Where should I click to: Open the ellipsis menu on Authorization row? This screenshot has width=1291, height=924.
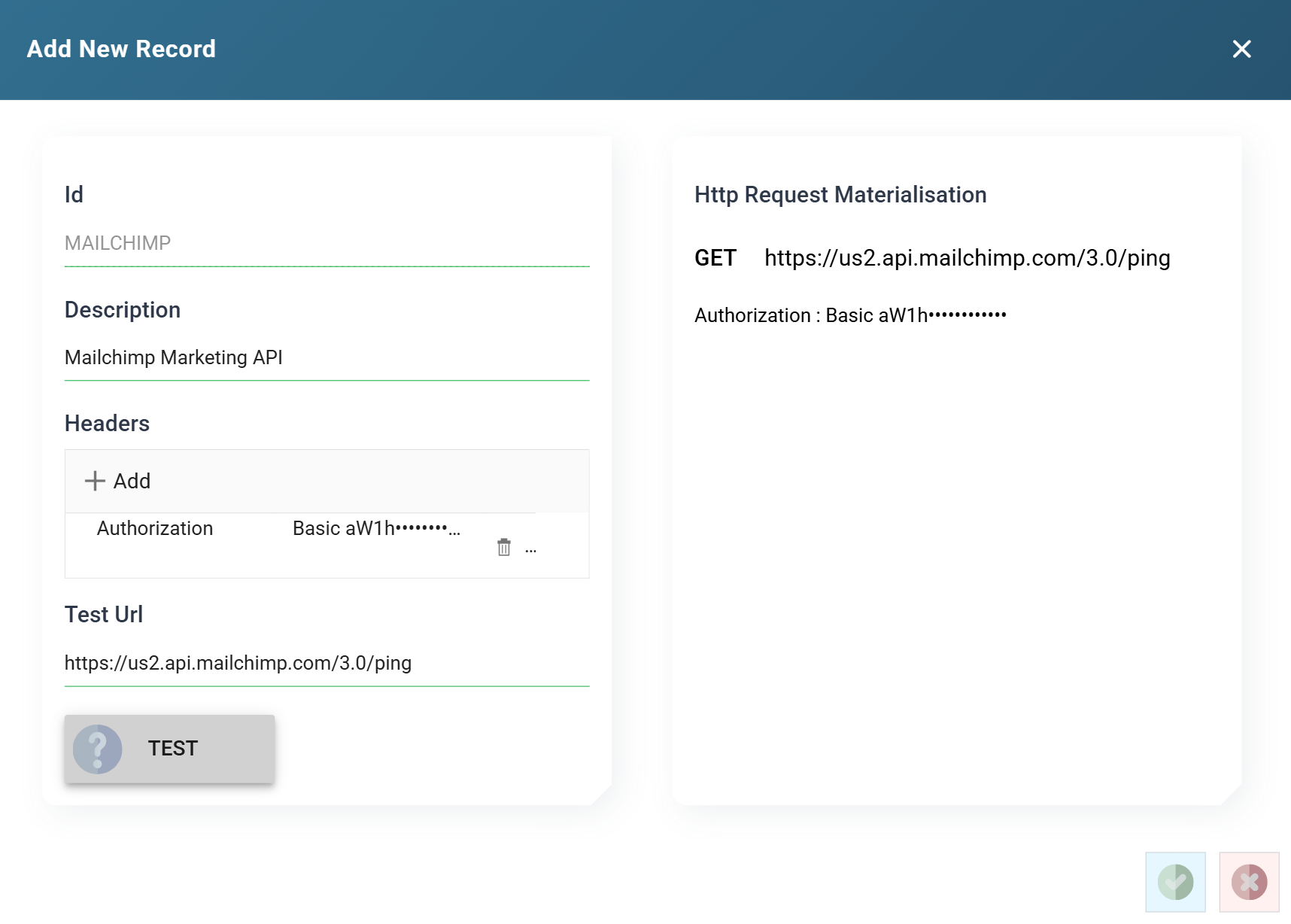[530, 550]
